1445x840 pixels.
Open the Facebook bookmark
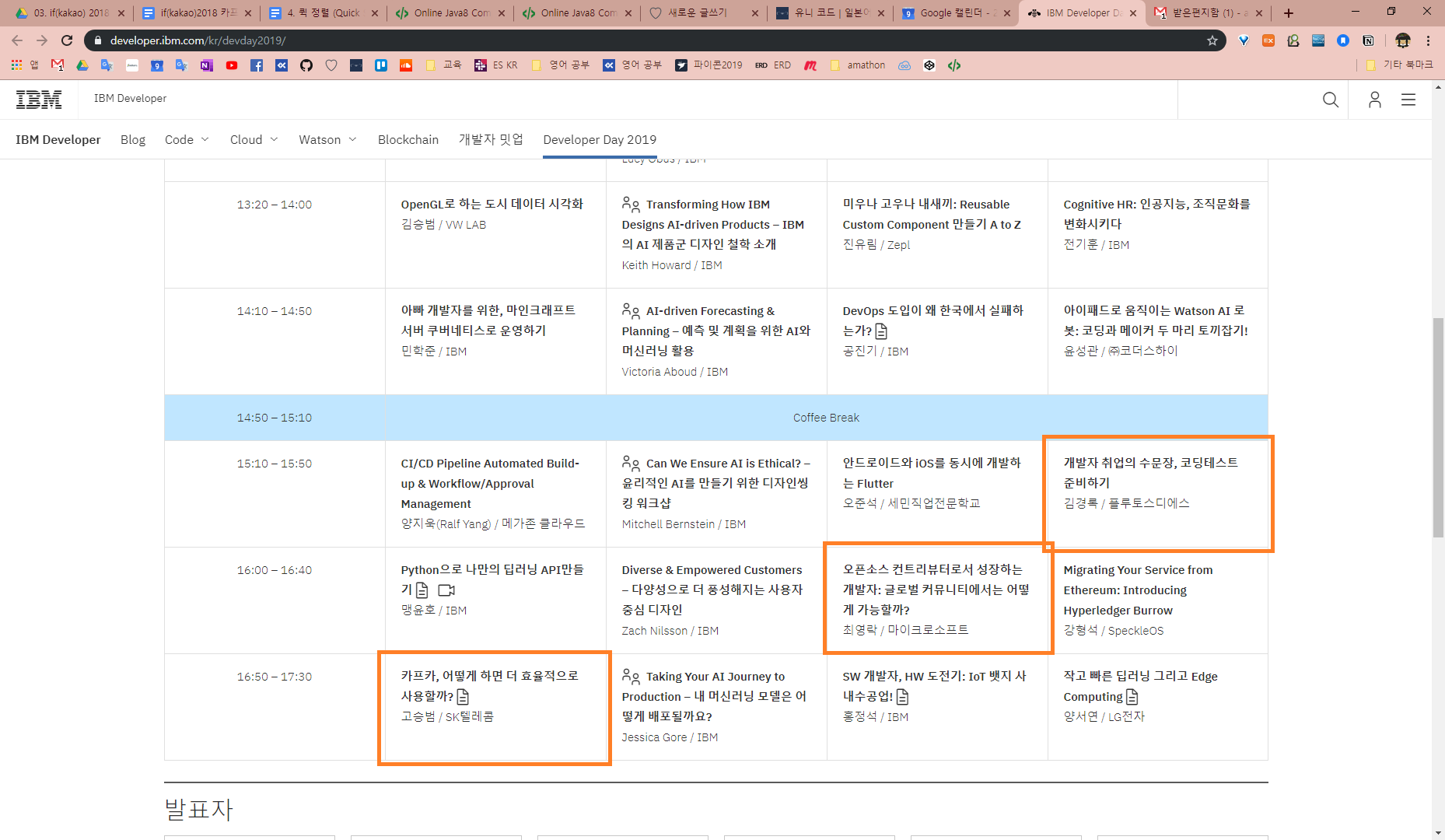tap(257, 65)
